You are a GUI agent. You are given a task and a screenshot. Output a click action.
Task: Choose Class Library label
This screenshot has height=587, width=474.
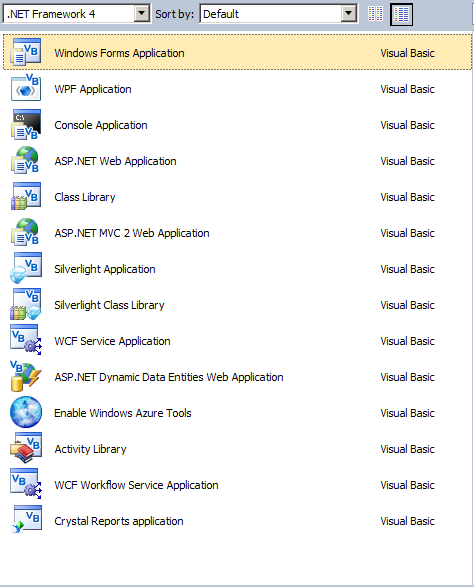85,197
